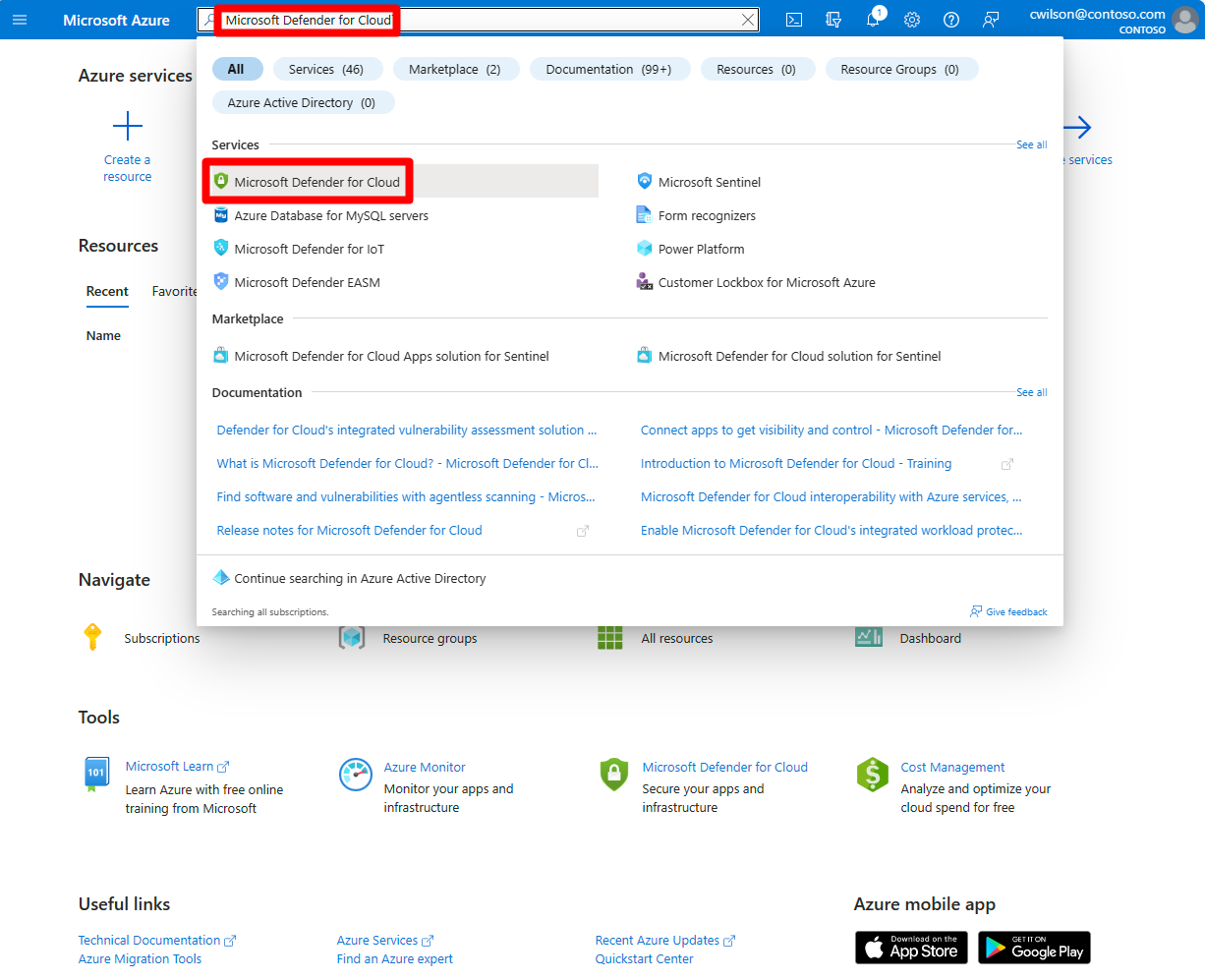Click the Microsoft Defender for Cloud shield icon in Services
1205x980 pixels.
(221, 181)
